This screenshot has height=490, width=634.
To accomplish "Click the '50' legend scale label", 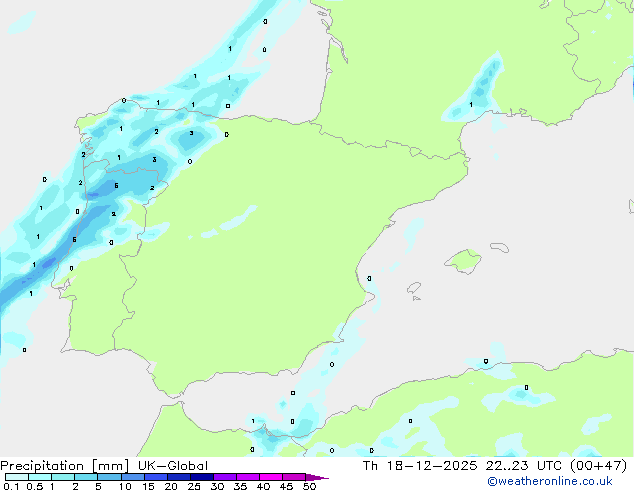I will pyautogui.click(x=309, y=486).
